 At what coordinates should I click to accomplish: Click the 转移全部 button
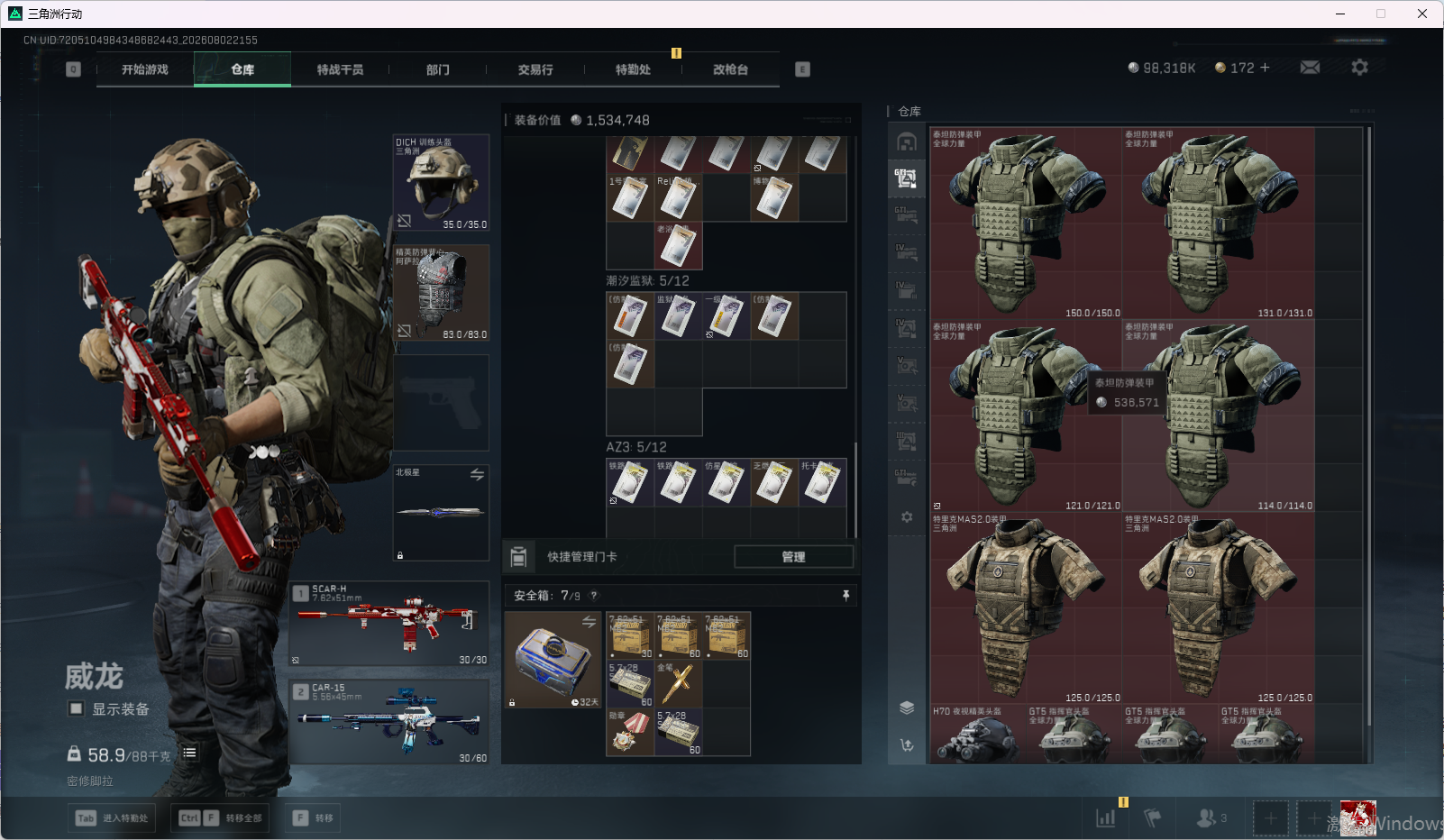click(221, 818)
